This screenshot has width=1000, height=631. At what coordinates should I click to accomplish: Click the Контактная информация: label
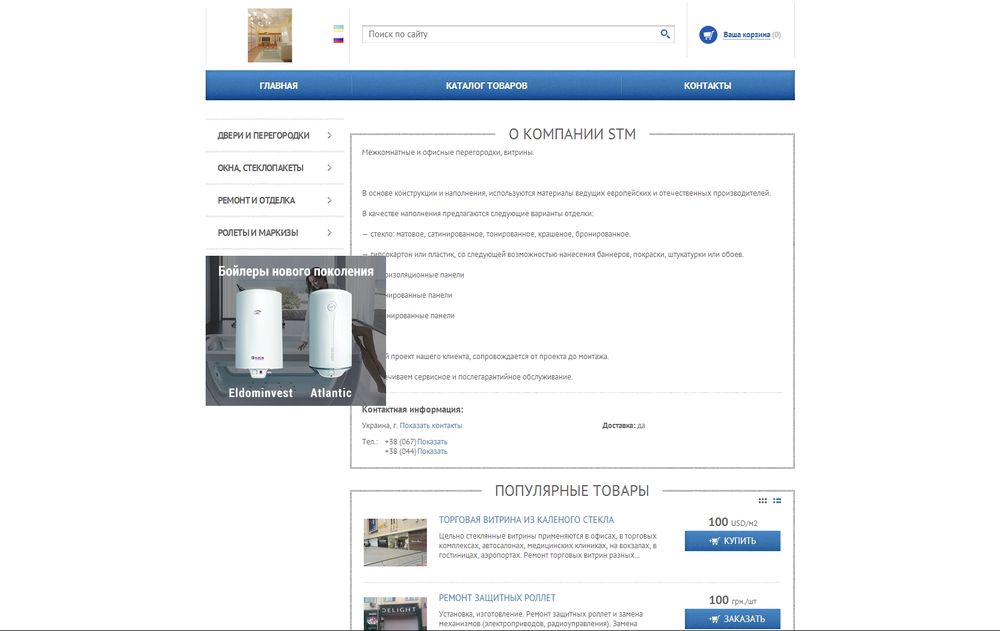pyautogui.click(x=413, y=410)
